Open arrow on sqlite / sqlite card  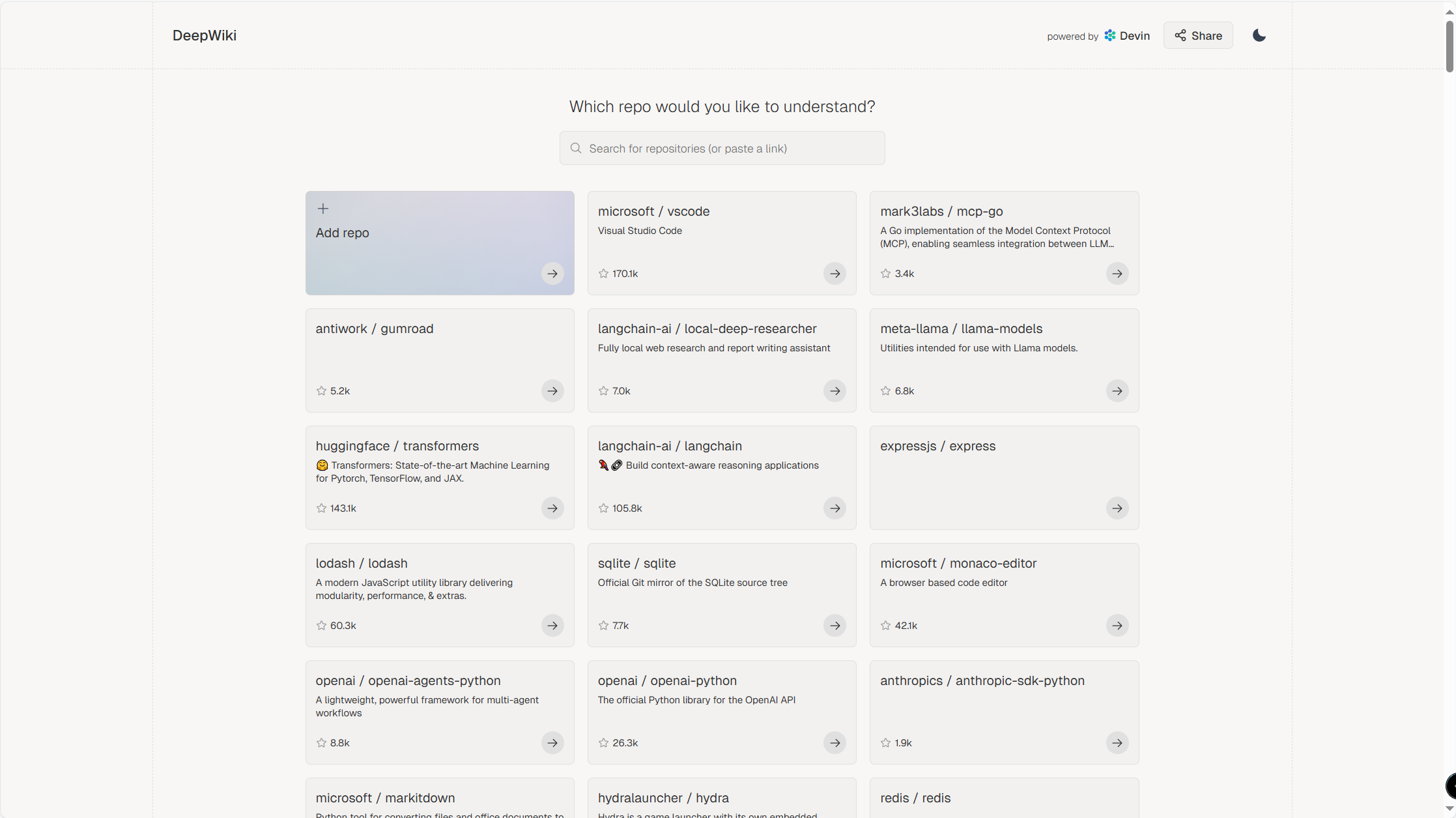pyautogui.click(x=835, y=625)
